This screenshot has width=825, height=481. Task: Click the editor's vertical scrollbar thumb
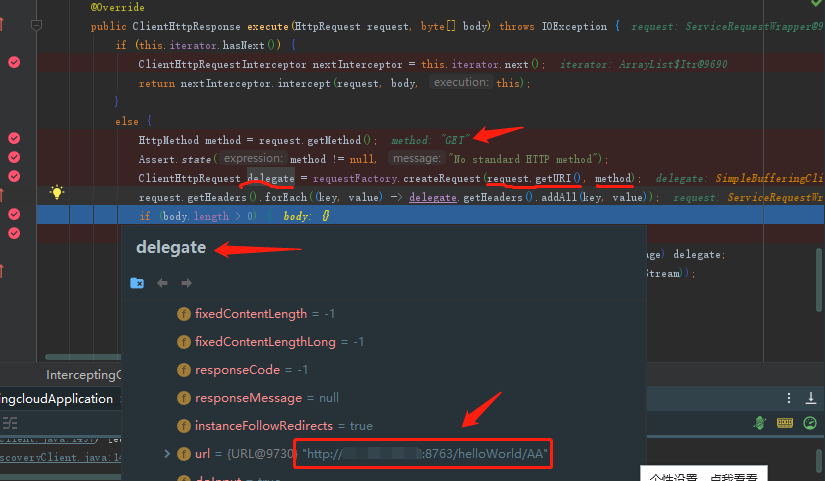coord(820,279)
